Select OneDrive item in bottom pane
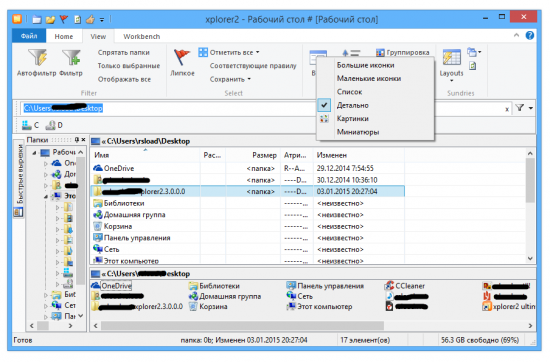The image size is (550, 362). [112, 286]
